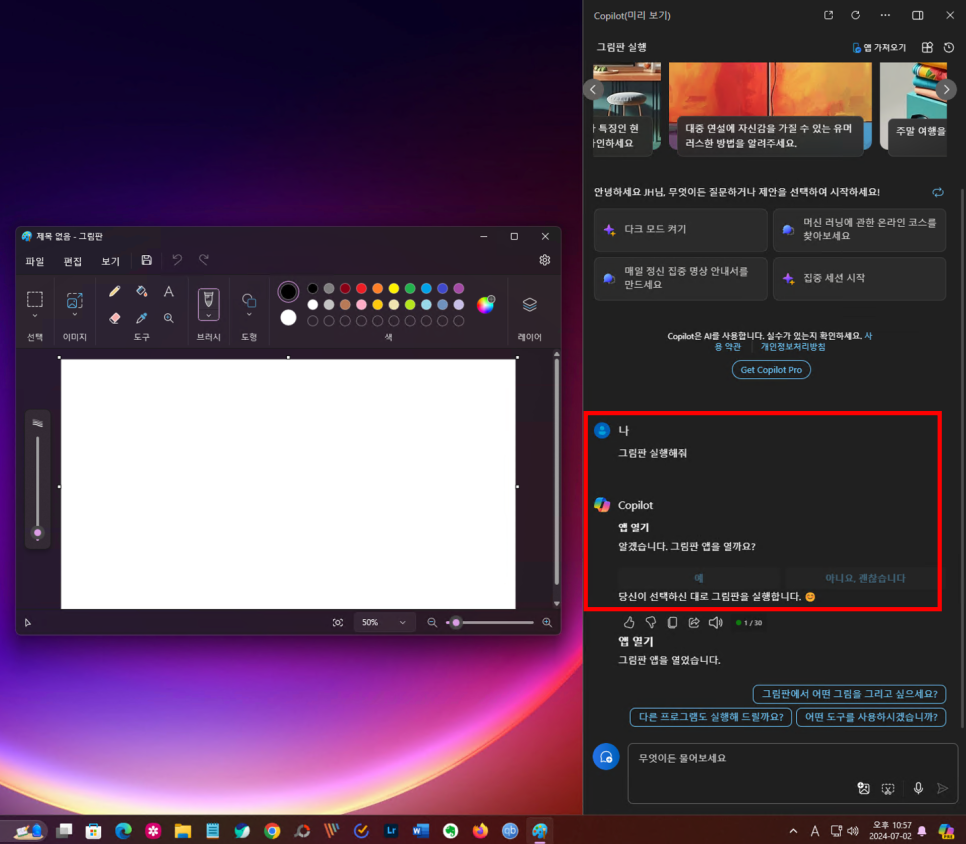Select the white Color 2 swatch
966x844 pixels.
pos(288,318)
